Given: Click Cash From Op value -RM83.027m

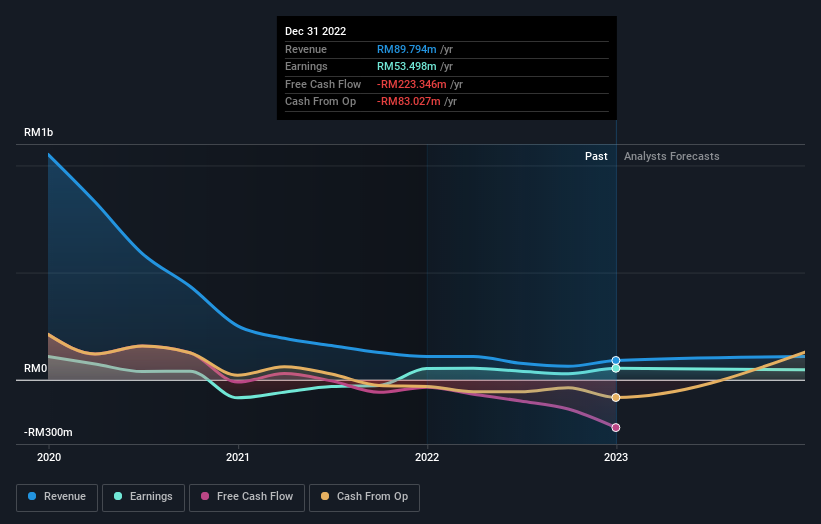Looking at the screenshot, I should coord(408,102).
